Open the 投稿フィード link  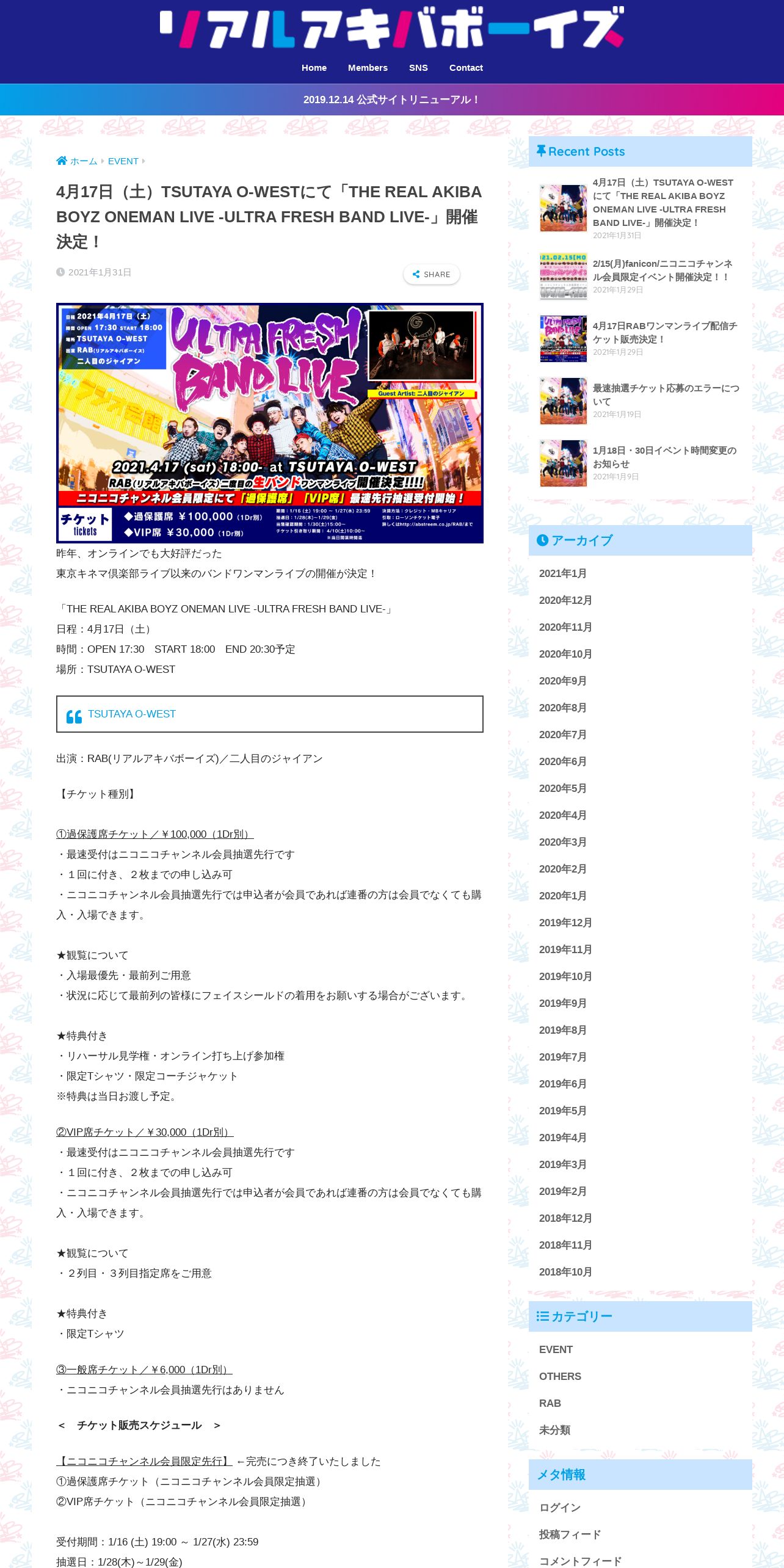click(570, 1534)
